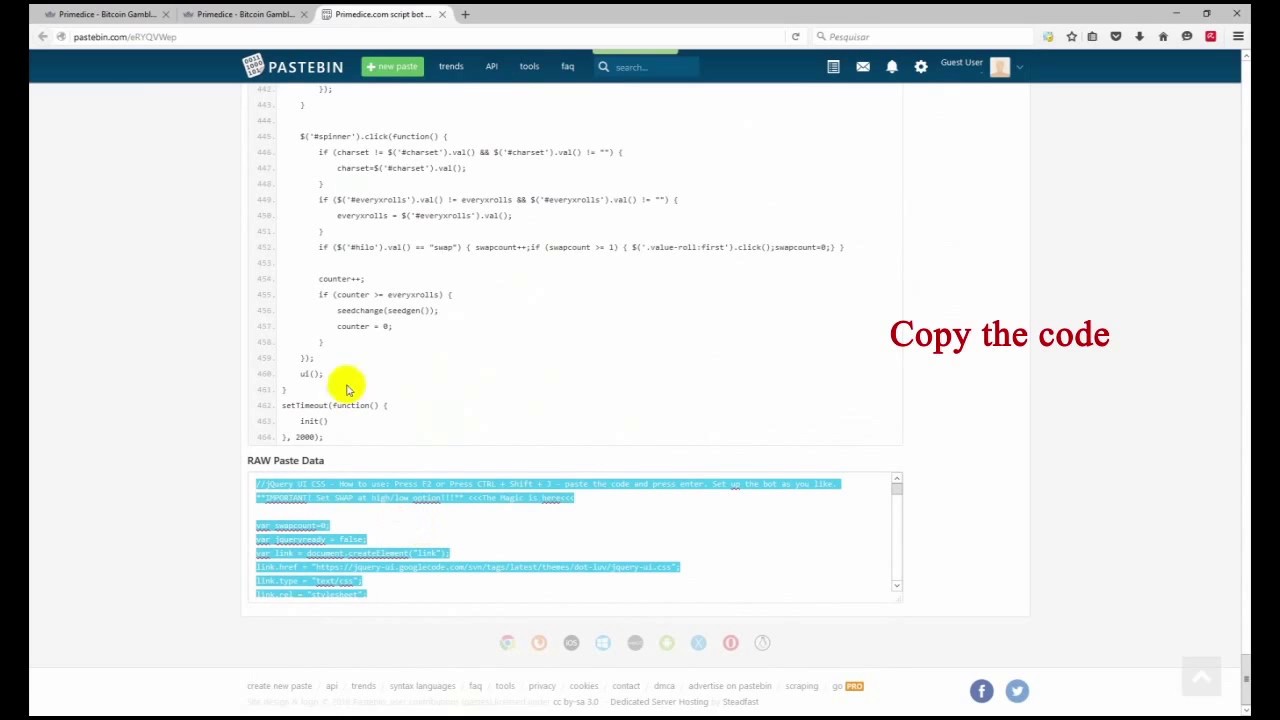Click the code line 'counter++;'
The width and height of the screenshot is (1280, 720).
[341, 279]
